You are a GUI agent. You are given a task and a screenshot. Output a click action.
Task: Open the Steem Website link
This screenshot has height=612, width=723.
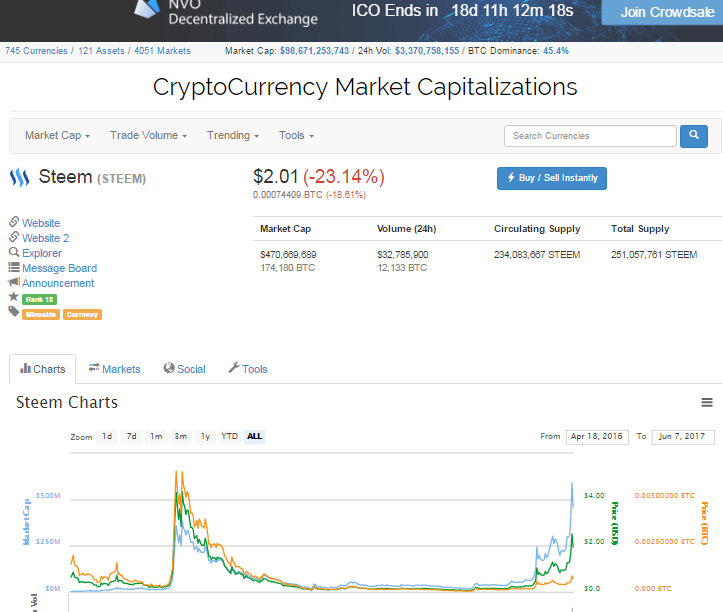(x=41, y=223)
